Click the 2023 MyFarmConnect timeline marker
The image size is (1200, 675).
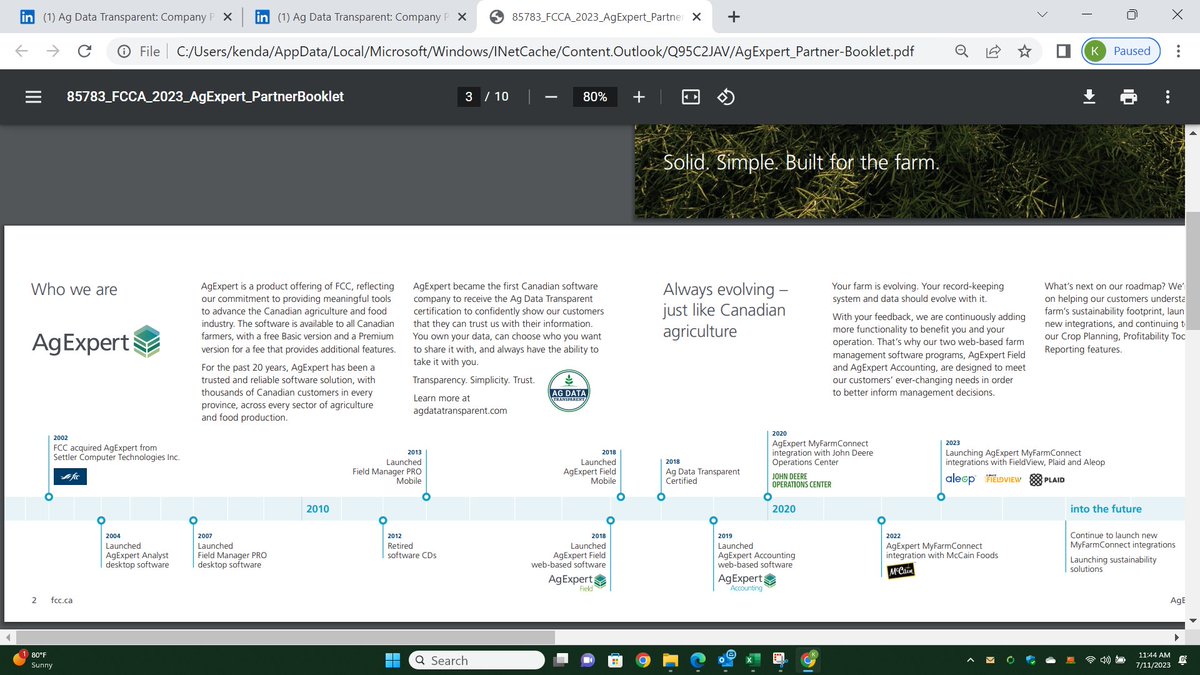(940, 497)
